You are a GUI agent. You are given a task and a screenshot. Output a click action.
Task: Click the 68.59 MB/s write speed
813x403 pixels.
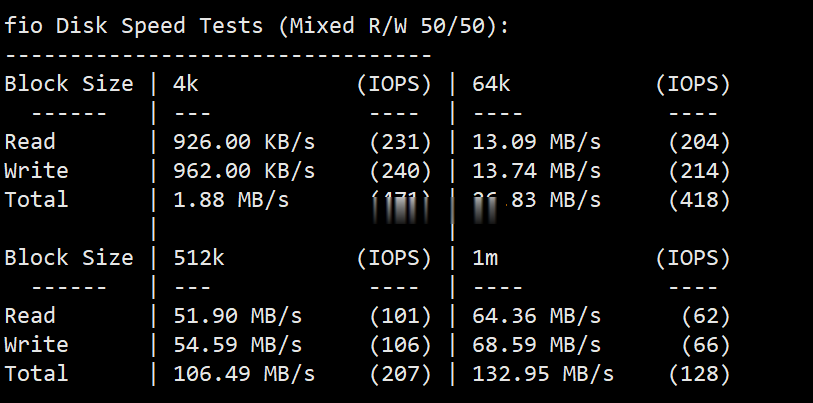[537, 345]
